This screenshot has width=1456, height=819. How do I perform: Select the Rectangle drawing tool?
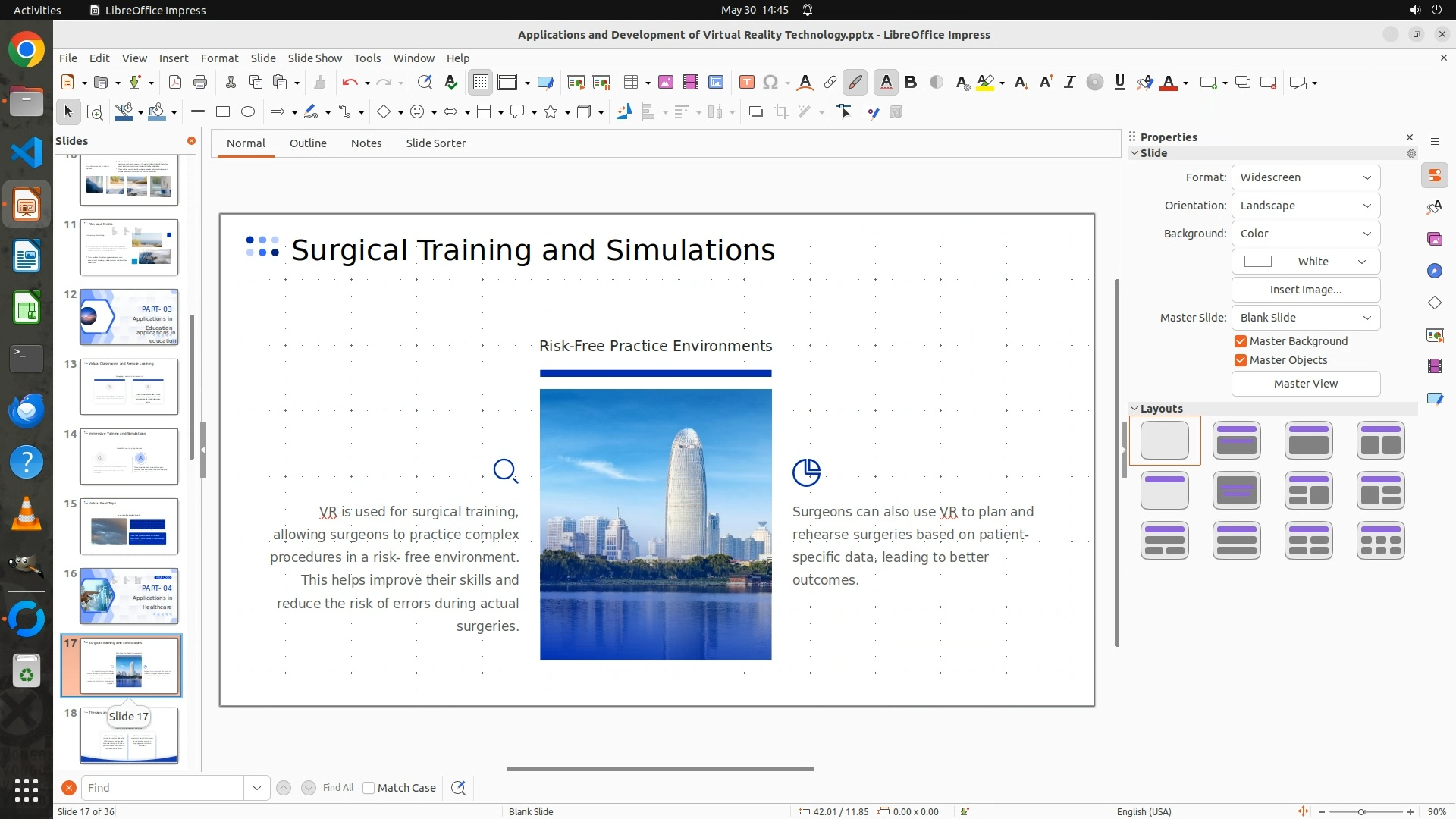click(223, 112)
